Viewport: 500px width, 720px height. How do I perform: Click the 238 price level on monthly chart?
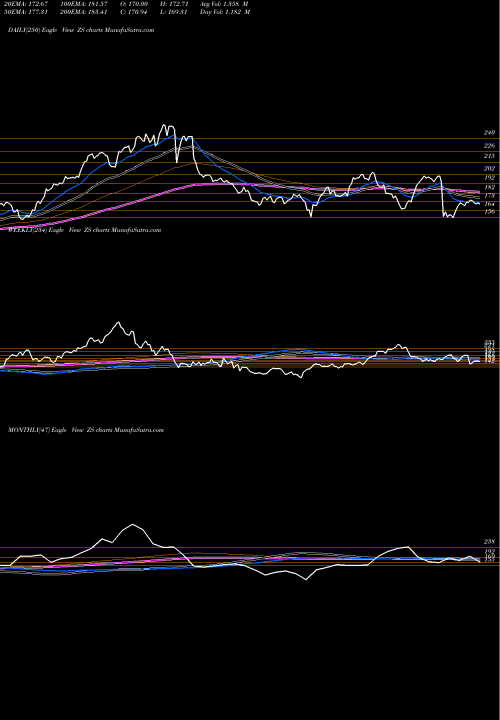pos(489,542)
